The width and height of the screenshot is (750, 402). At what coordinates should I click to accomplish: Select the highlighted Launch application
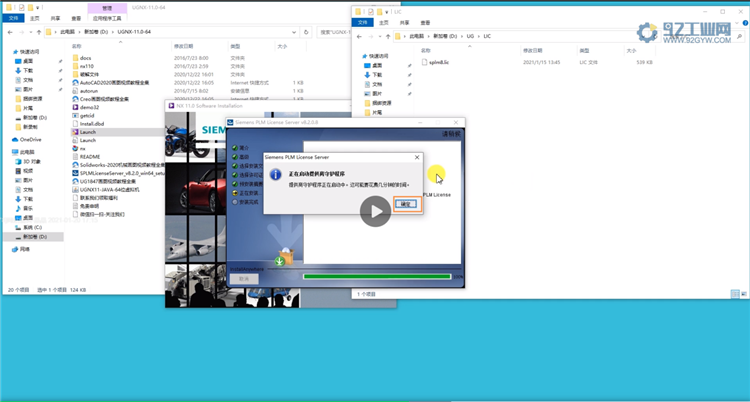click(x=88, y=132)
